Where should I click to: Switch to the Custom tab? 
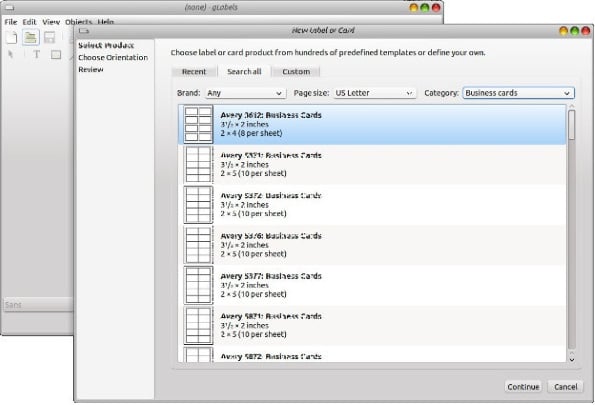296,72
